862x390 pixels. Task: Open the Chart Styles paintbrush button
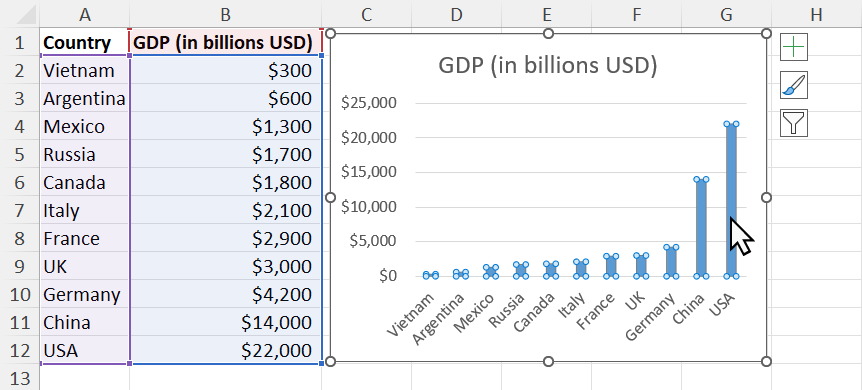click(x=793, y=85)
